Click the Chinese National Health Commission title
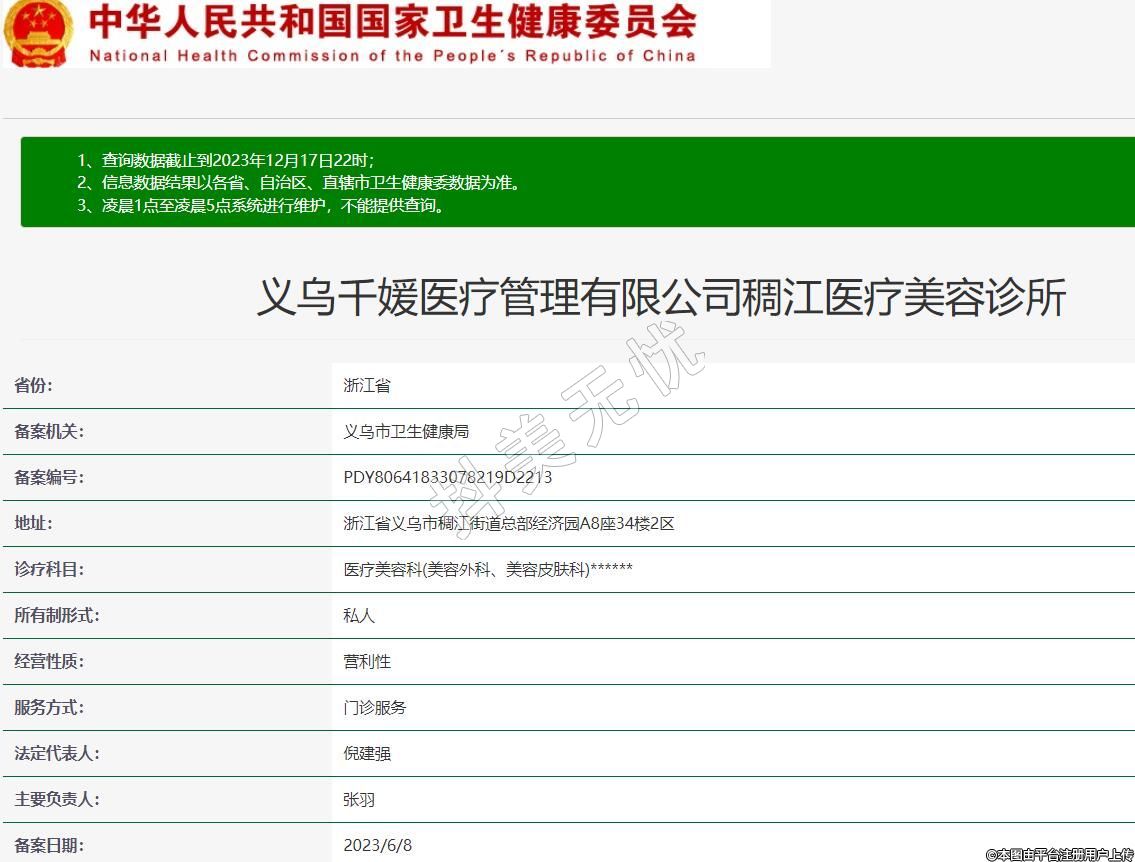This screenshot has width=1135, height=862. 392,21
